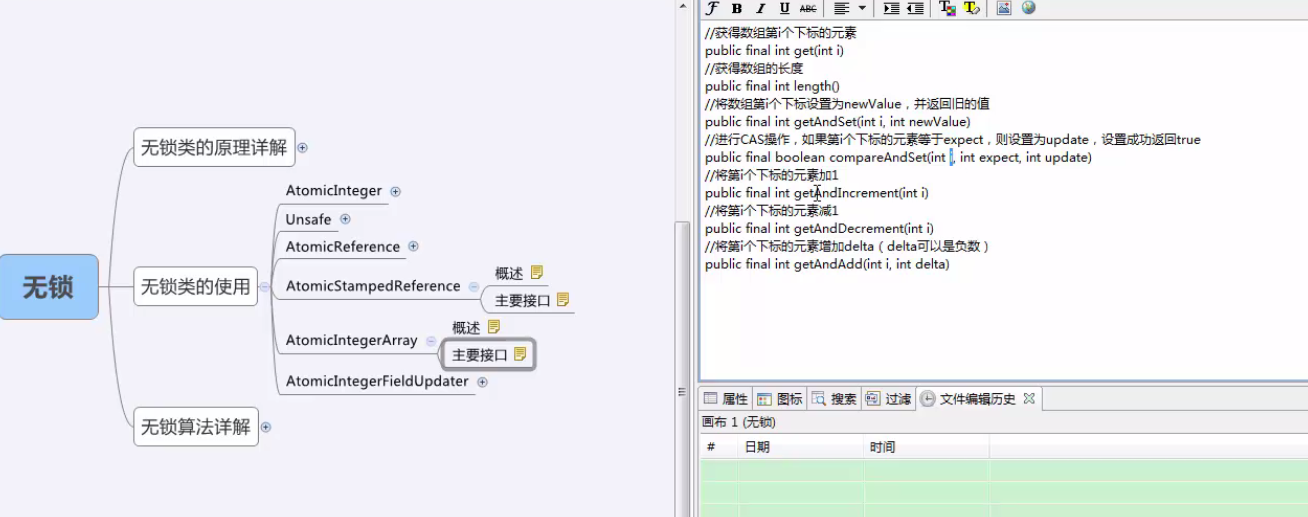Click the mind map vertical scrollbar
1308x517 pixels.
click(683, 368)
